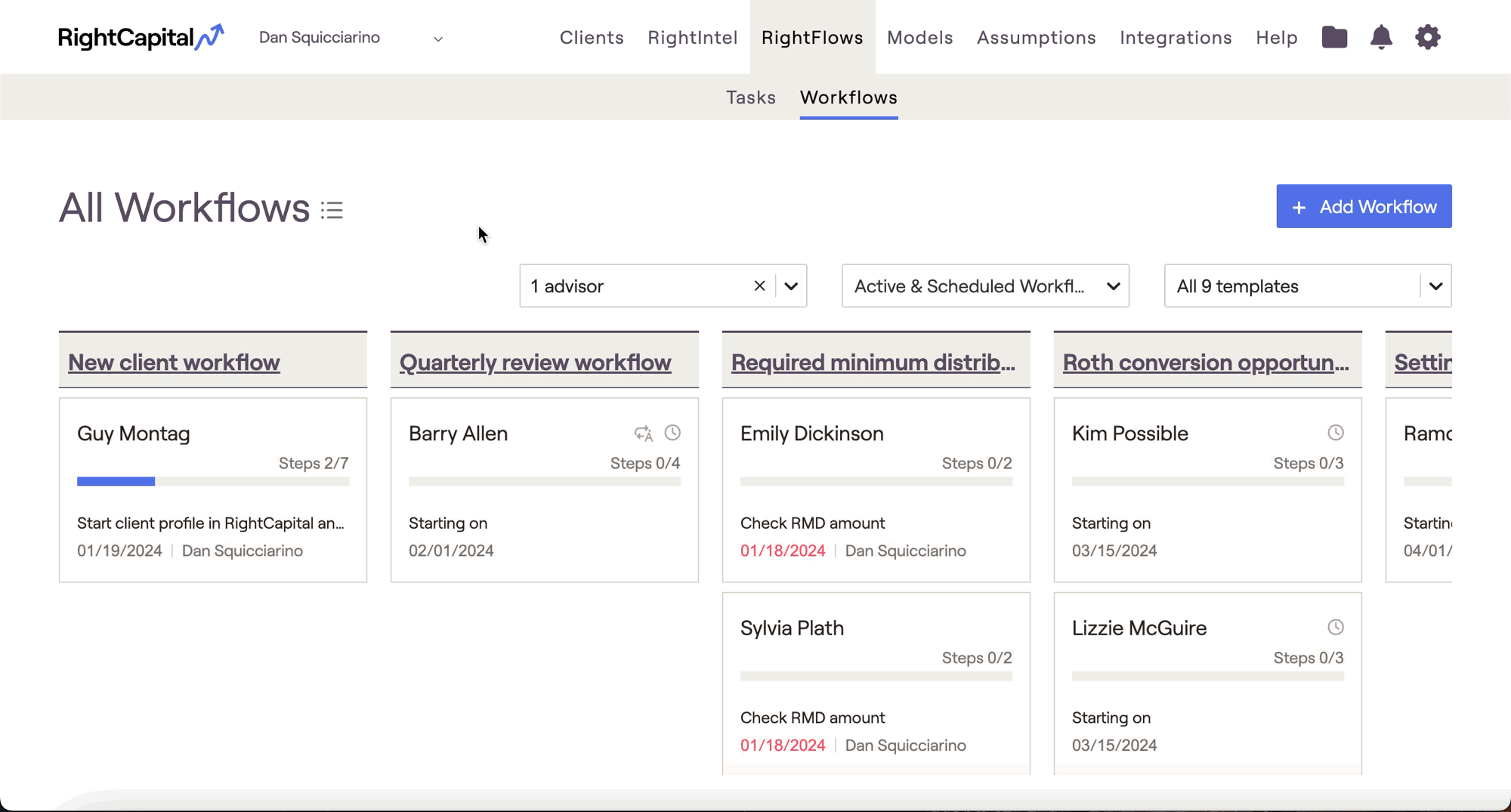Image resolution: width=1511 pixels, height=812 pixels.
Task: Click the Add Workflow button
Action: (x=1364, y=206)
